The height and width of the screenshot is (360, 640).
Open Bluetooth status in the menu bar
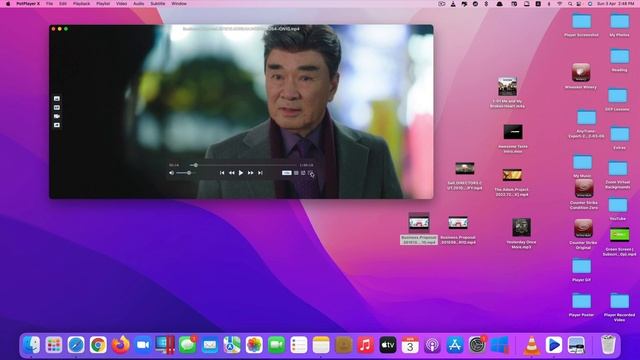pos(486,4)
